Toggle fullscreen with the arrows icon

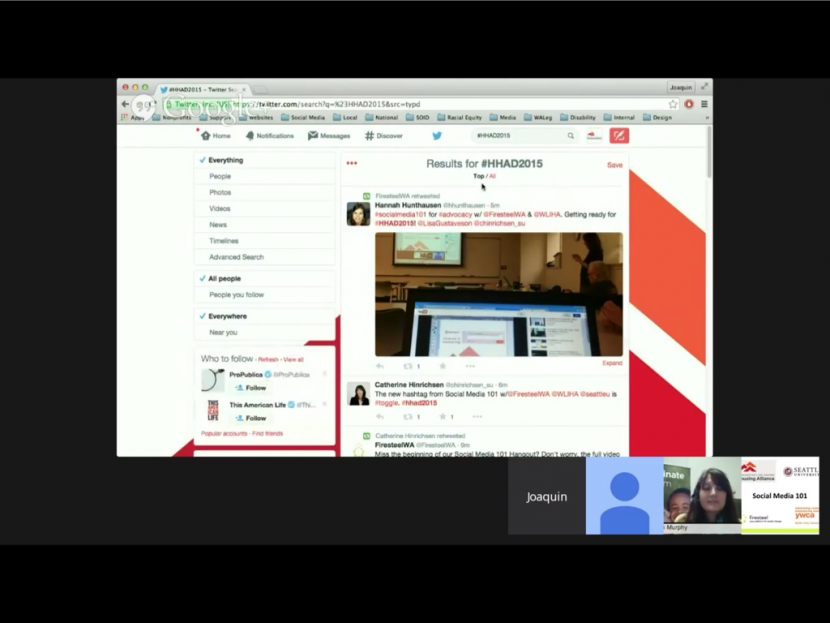point(704,87)
